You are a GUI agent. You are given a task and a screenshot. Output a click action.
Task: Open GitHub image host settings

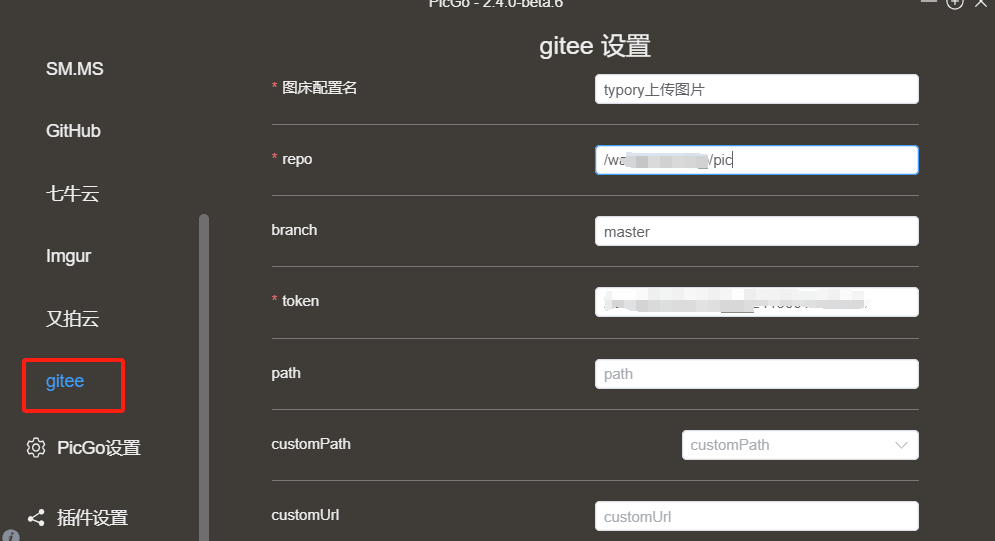(x=73, y=131)
